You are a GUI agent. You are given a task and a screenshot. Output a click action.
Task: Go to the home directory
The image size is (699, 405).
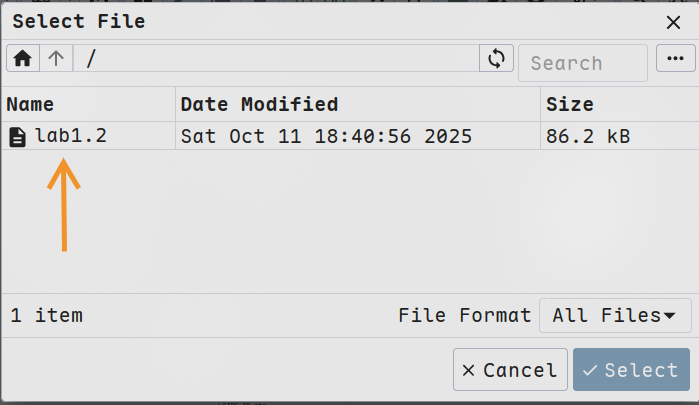22,59
